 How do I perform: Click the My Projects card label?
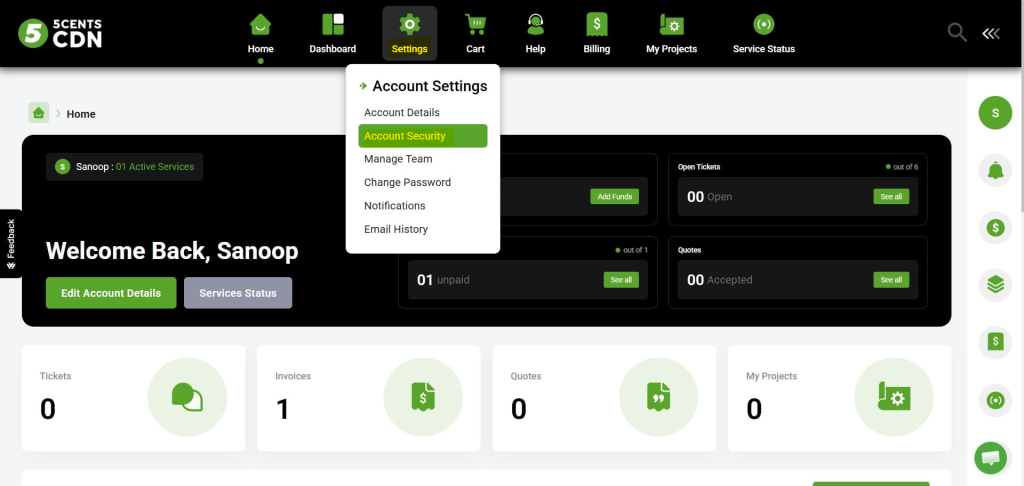tap(771, 376)
